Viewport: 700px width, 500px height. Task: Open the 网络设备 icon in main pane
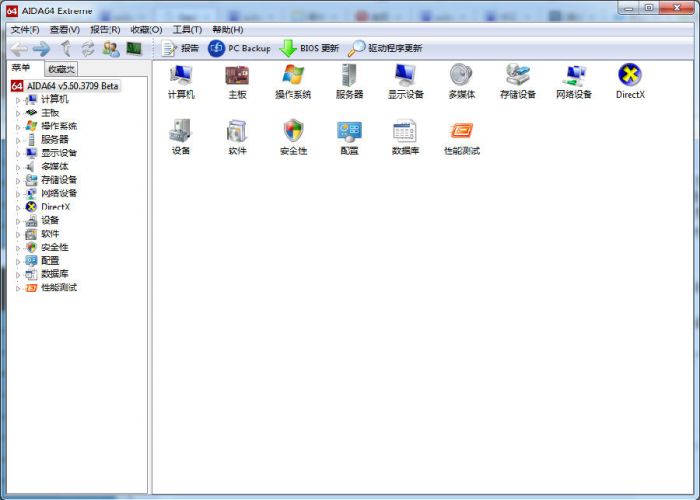[574, 81]
